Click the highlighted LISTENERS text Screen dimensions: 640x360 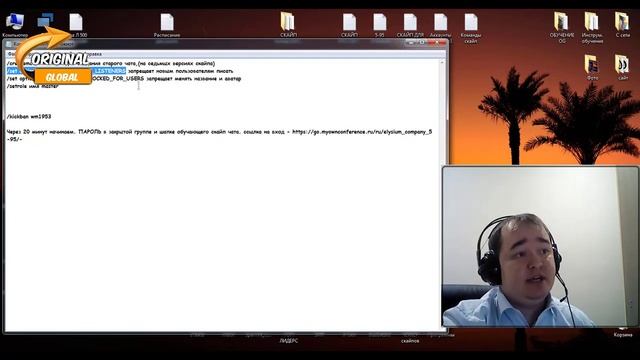110,71
